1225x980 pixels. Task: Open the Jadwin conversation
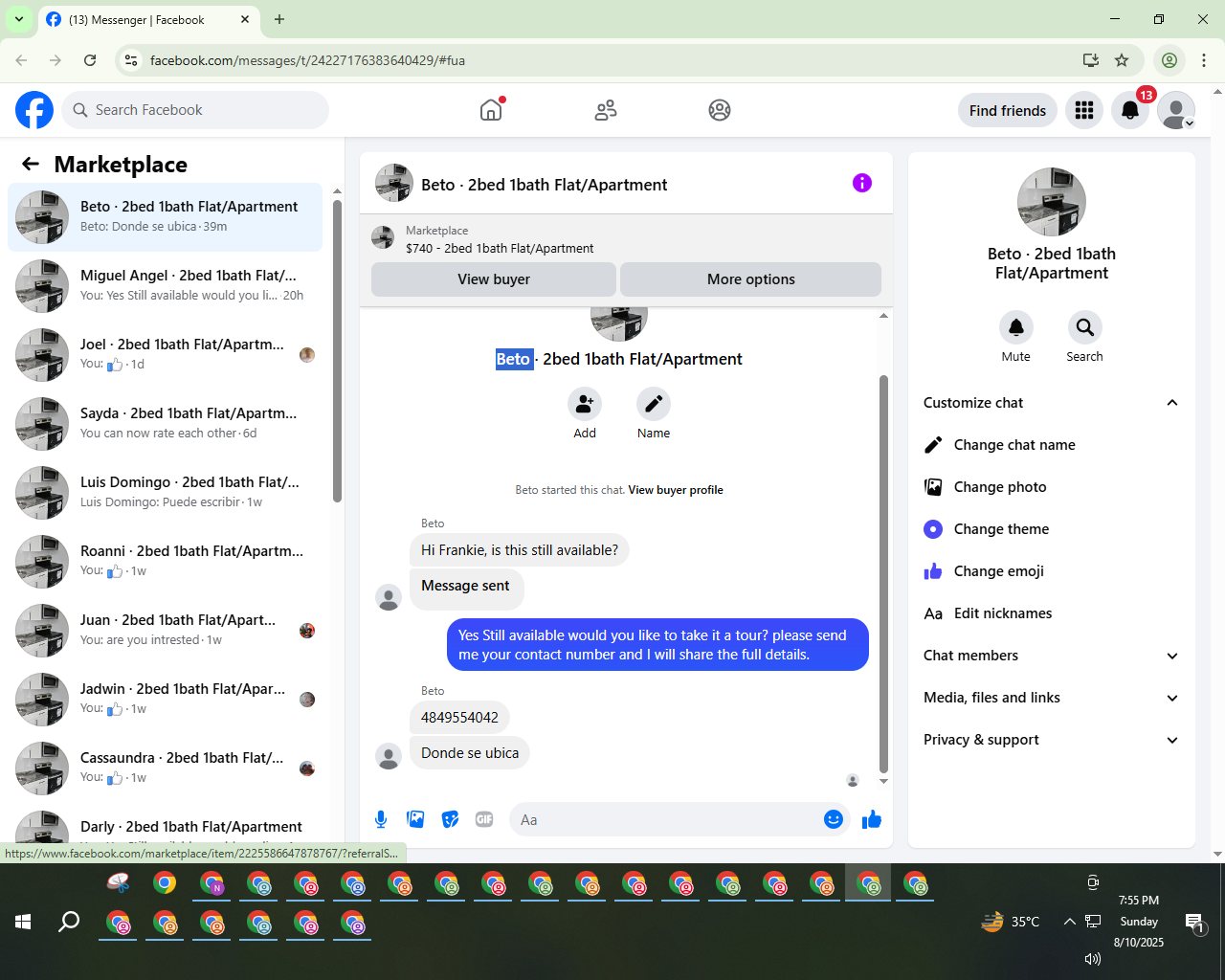coord(165,700)
